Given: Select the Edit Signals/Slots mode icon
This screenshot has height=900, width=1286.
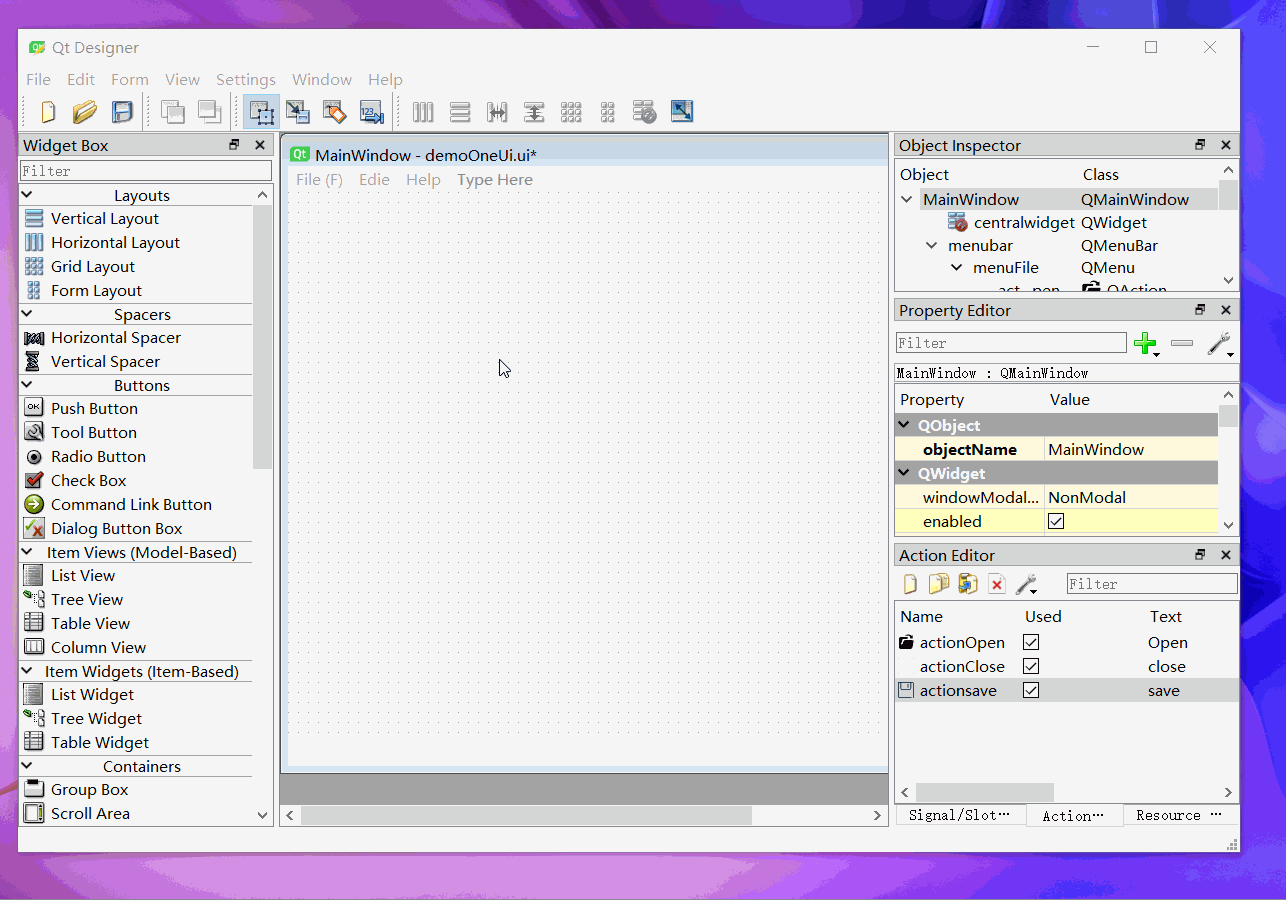Looking at the screenshot, I should (298, 112).
